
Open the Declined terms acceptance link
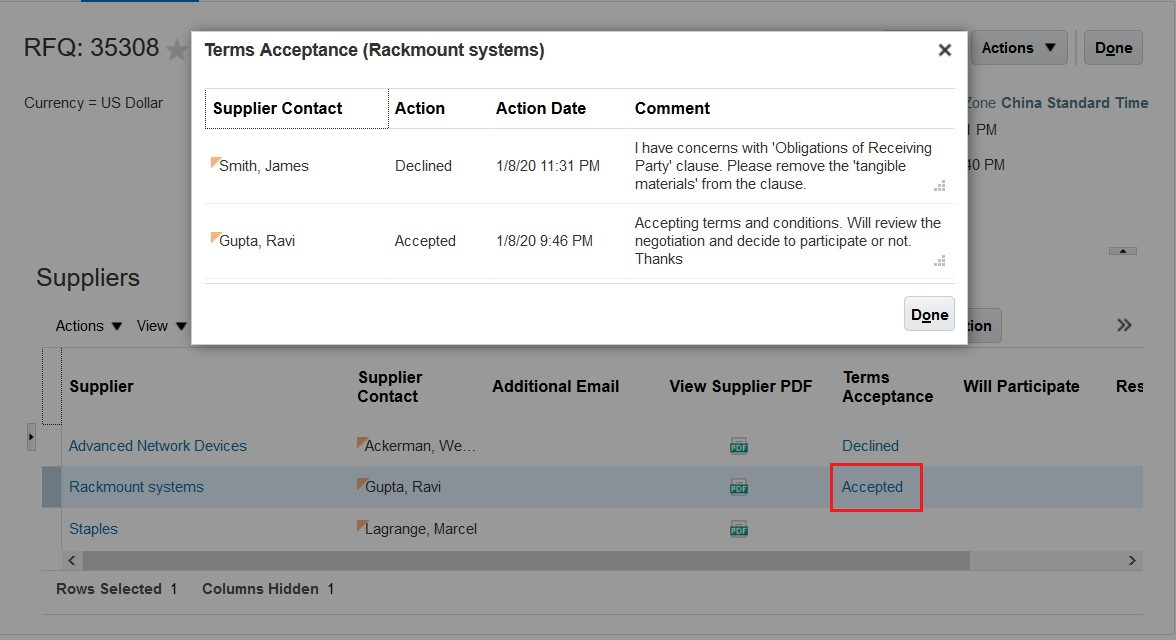(870, 446)
